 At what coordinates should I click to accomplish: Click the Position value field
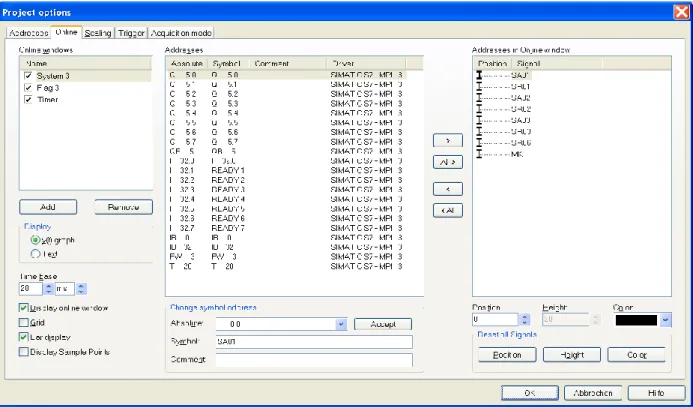coord(495,319)
